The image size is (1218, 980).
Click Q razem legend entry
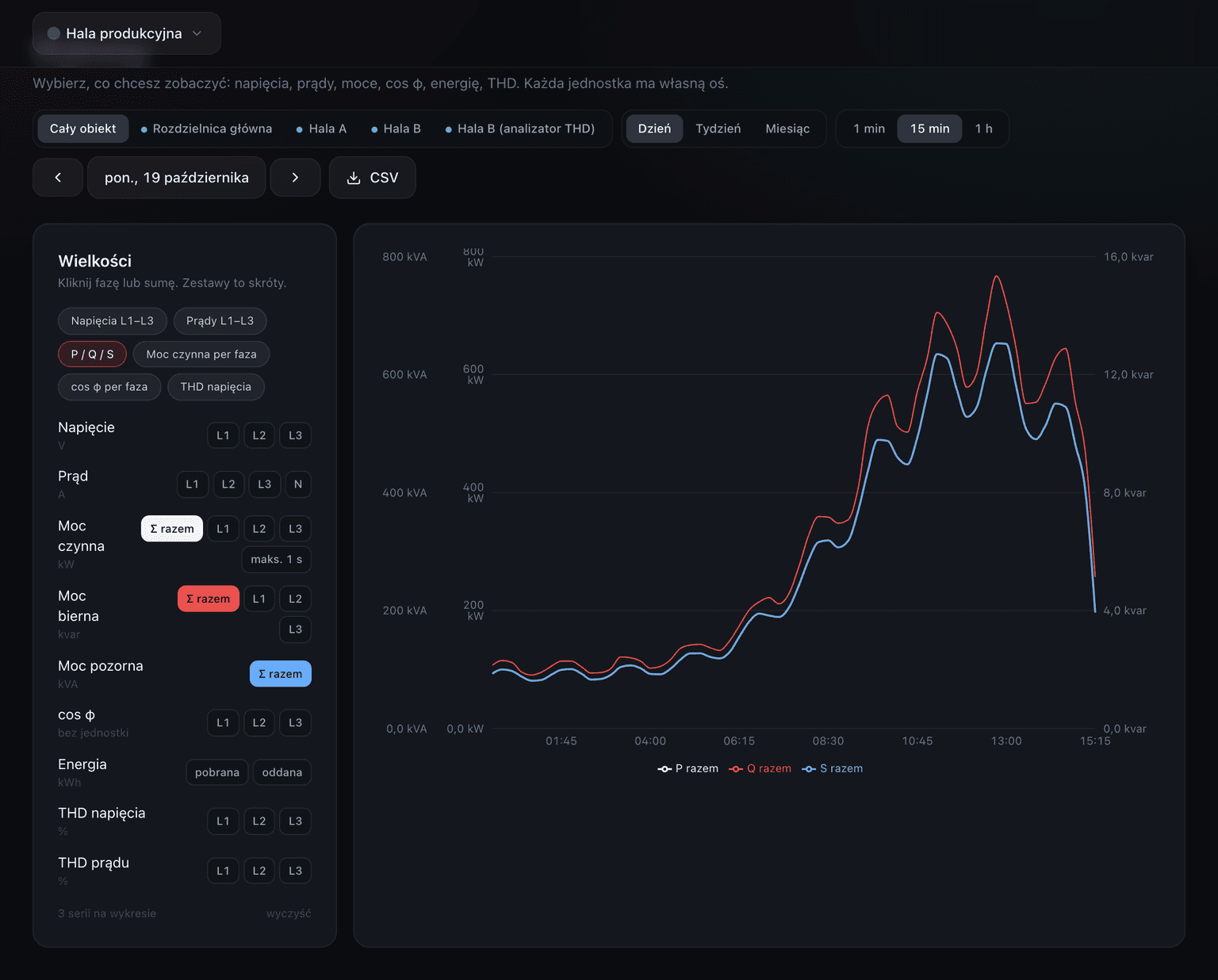(760, 768)
